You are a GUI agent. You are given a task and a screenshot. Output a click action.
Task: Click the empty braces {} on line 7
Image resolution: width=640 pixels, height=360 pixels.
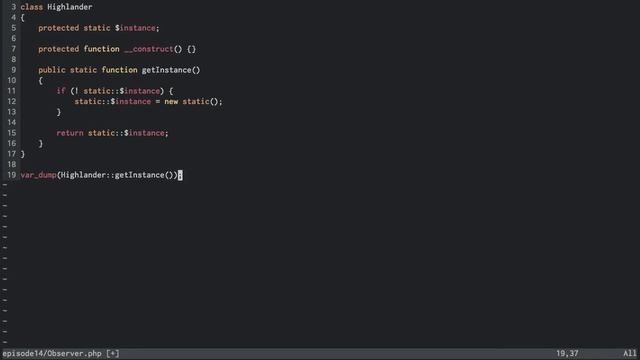(x=191, y=49)
